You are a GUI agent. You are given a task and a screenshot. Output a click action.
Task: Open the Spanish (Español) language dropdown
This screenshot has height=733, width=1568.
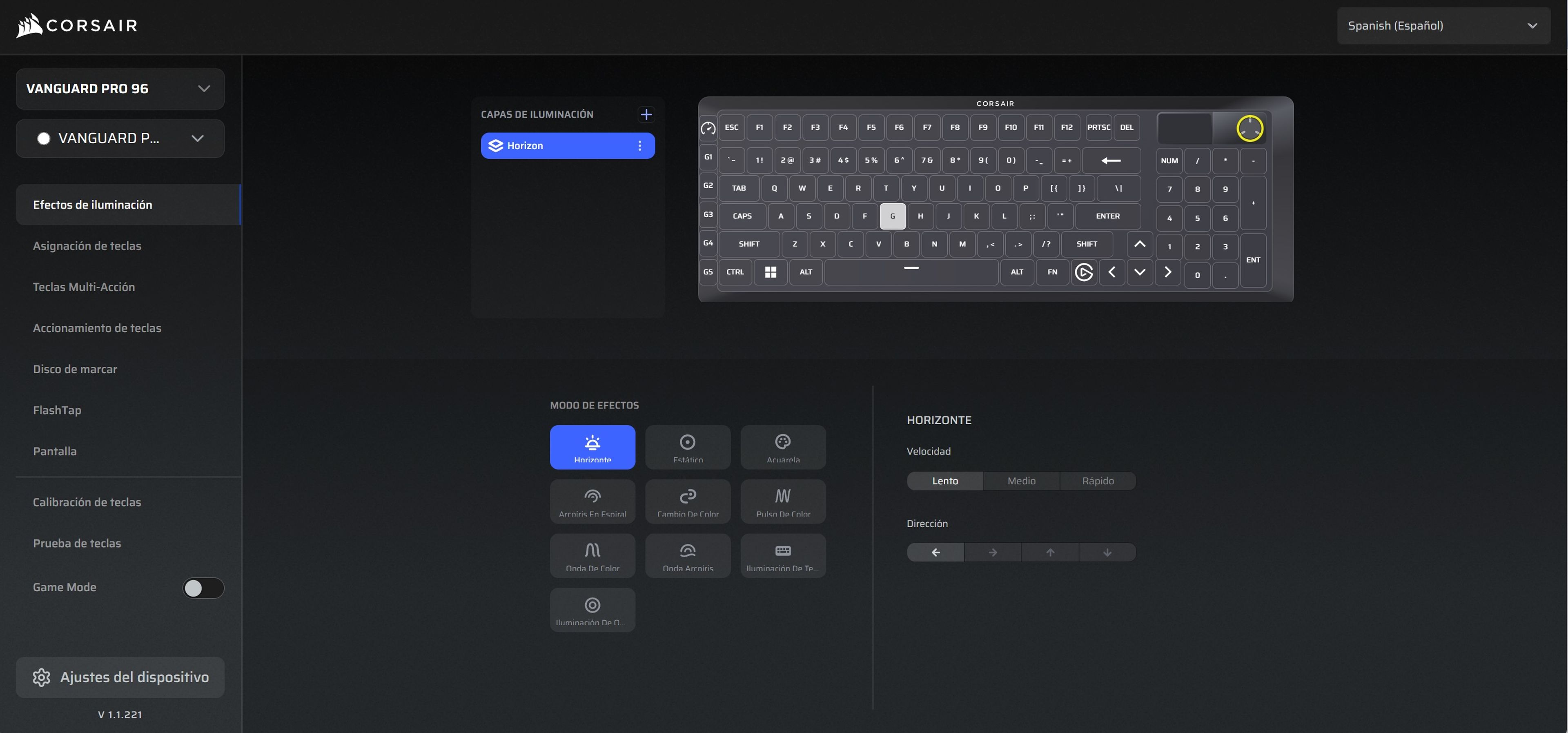[1443, 26]
